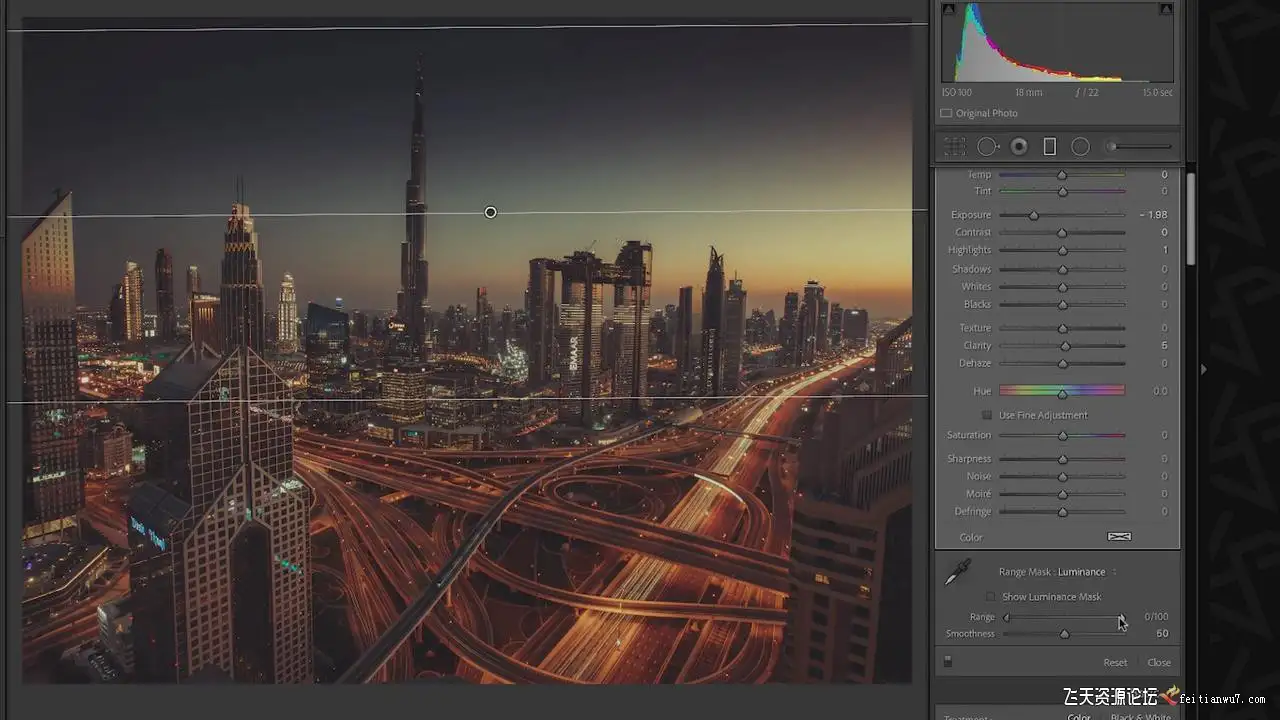Click the brush size slider in tool strip
This screenshot has width=1280, height=720.
(x=1138, y=146)
